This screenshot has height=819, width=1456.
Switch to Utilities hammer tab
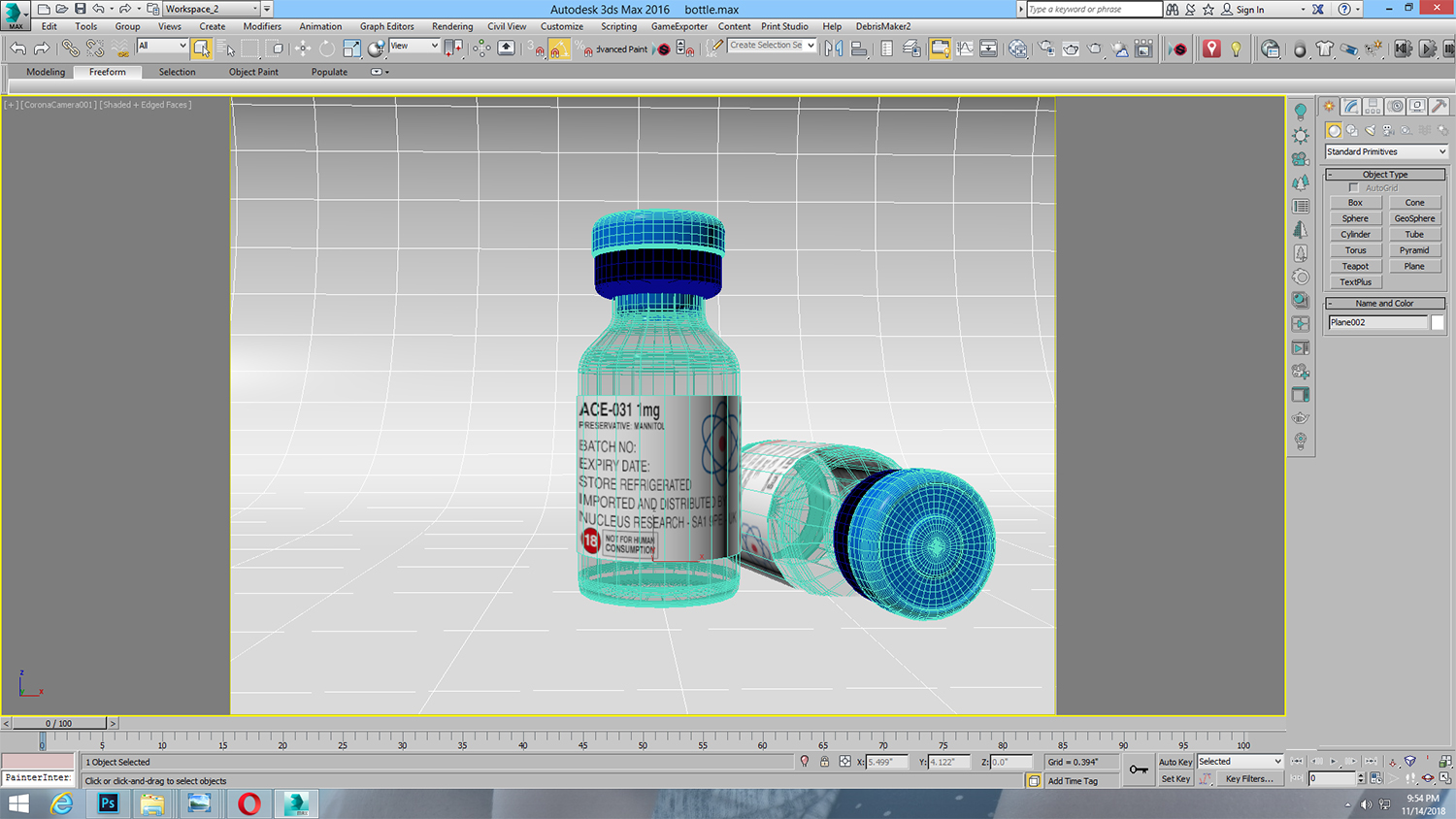(x=1439, y=106)
